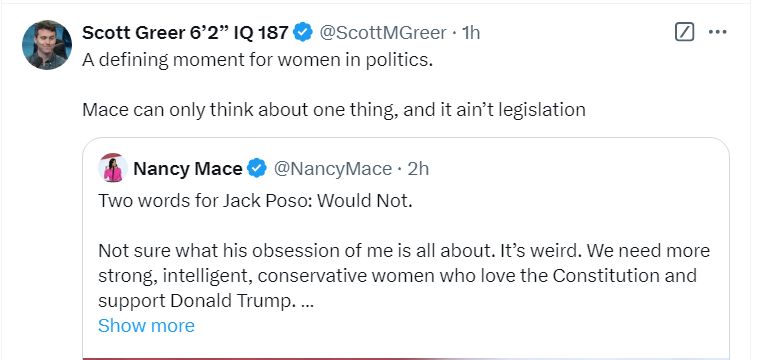Click "Two words for Jack Poso" line
Viewport: 760px width, 360px height.
(255, 201)
